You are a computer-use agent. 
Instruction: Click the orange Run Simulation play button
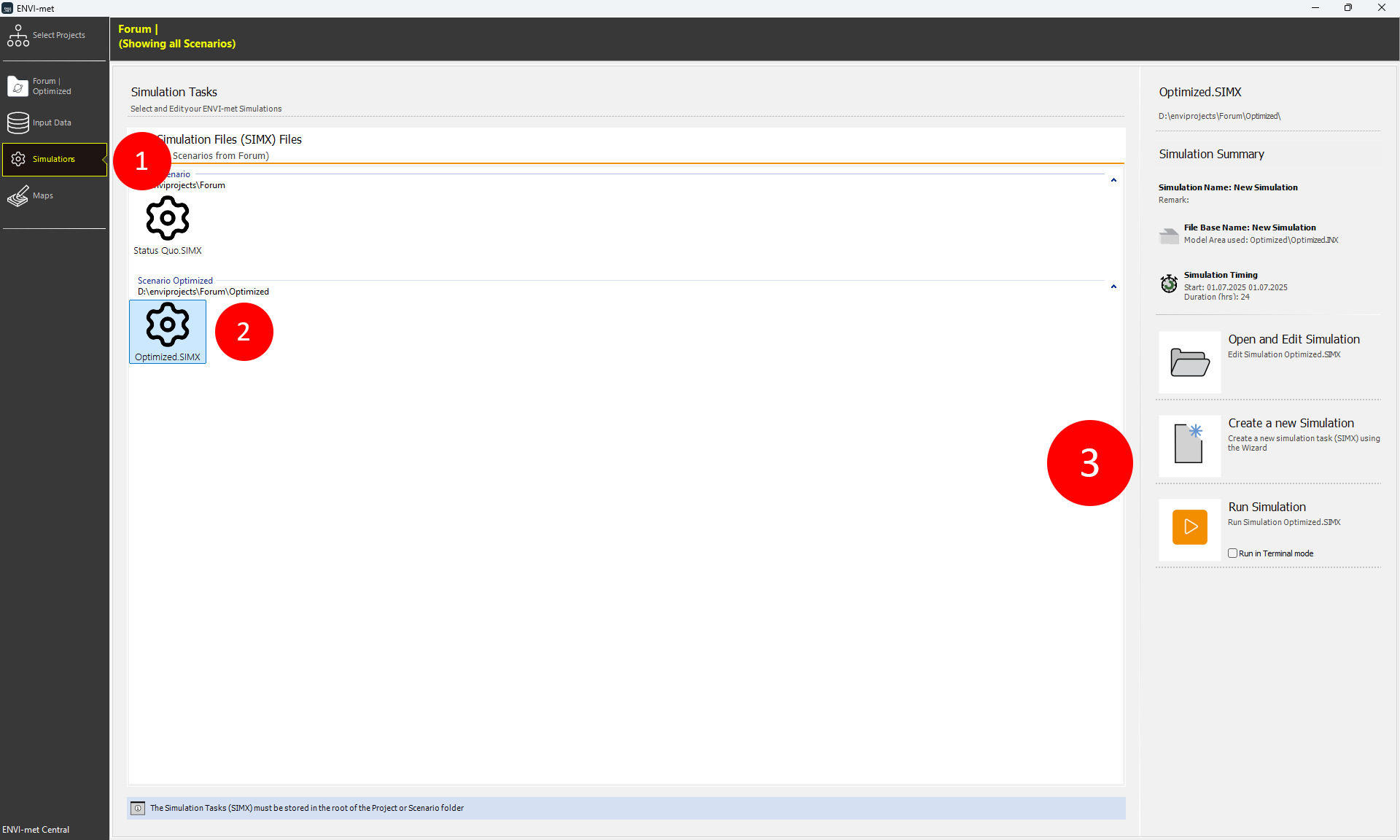(x=1189, y=527)
